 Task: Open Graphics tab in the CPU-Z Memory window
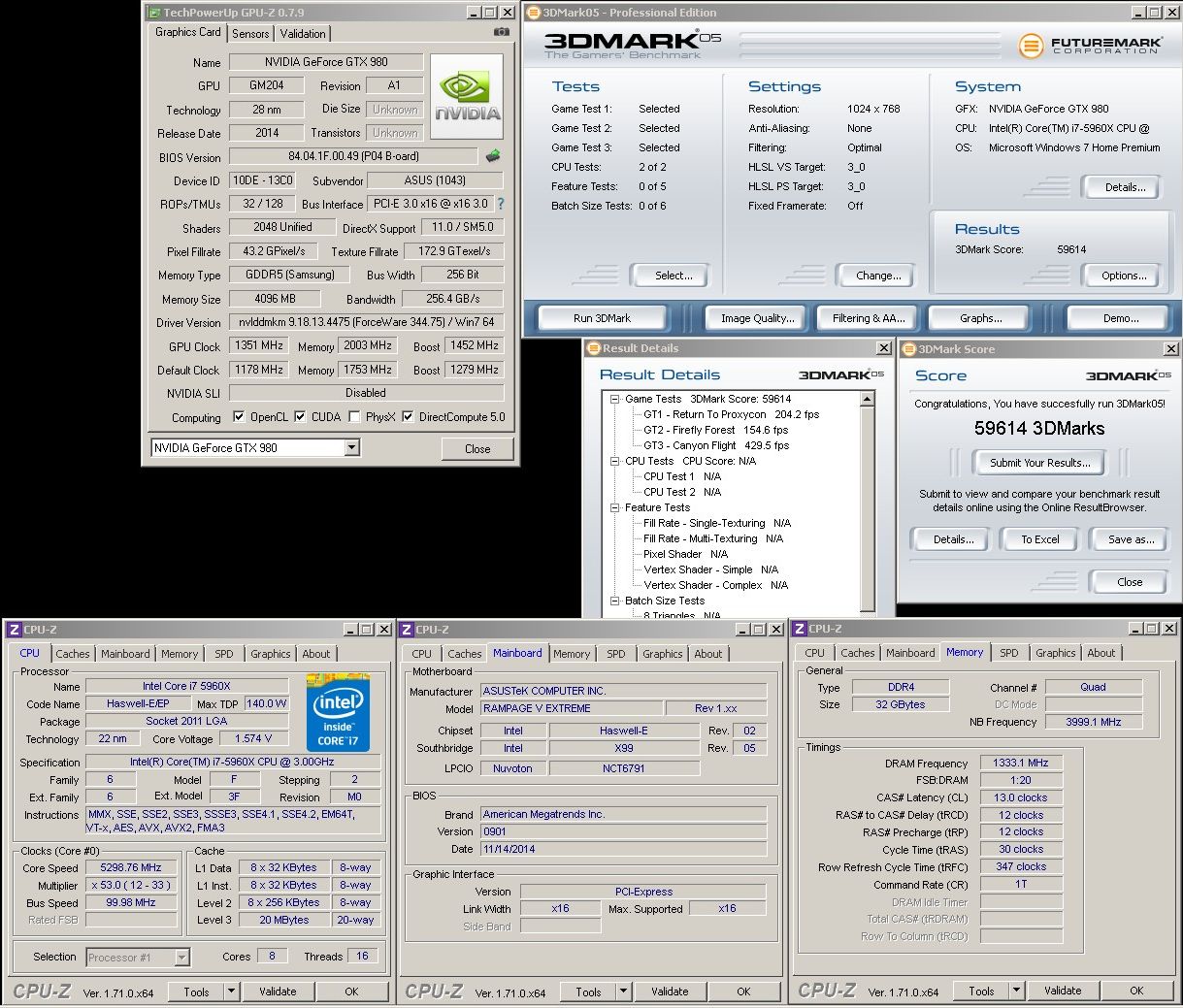(x=1056, y=653)
